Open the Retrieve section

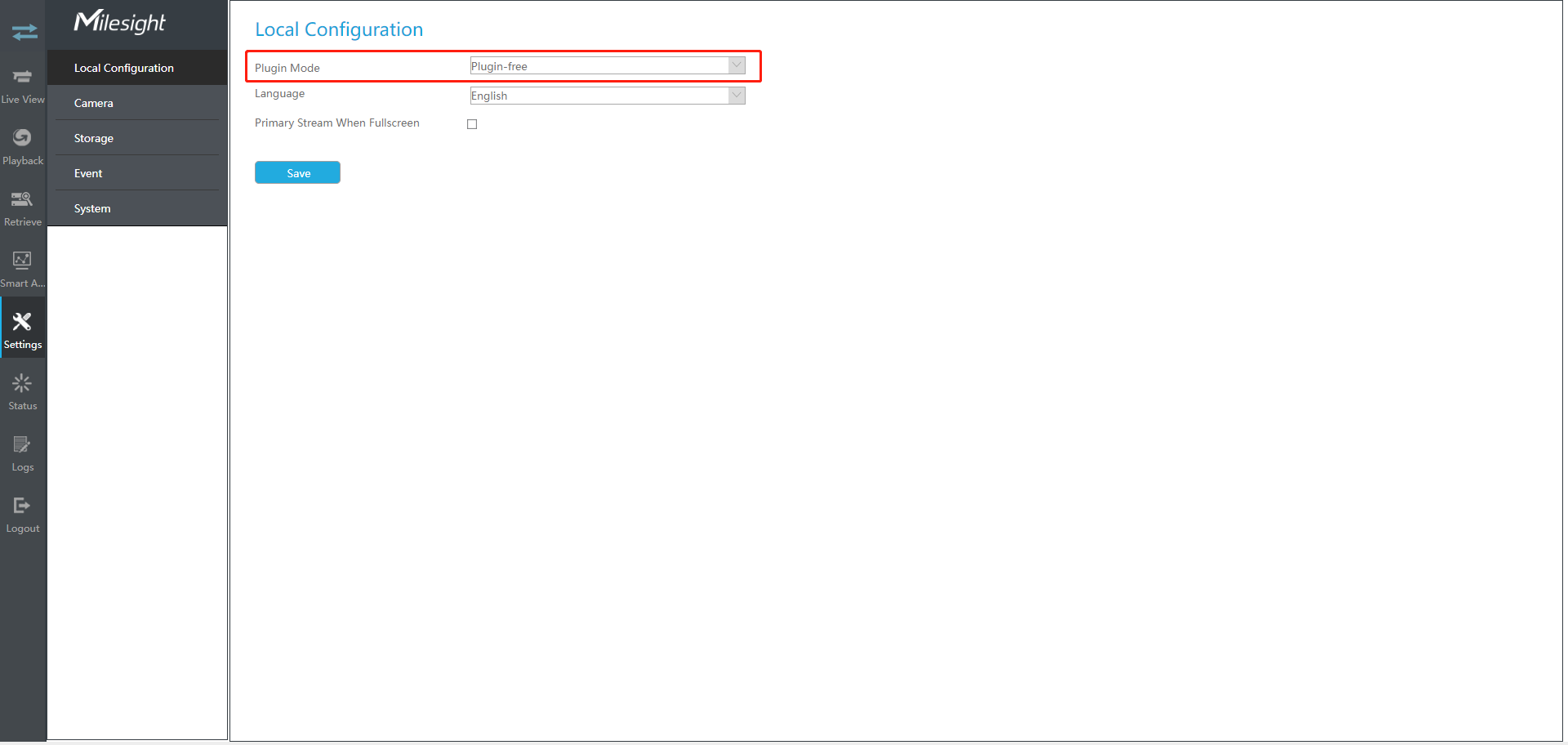[23, 208]
